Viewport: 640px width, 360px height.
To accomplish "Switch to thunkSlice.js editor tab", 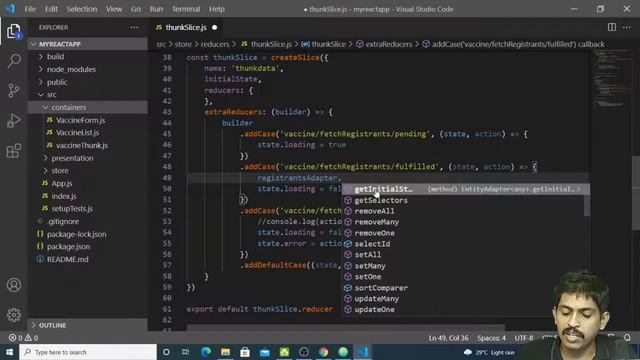I will tap(186, 27).
